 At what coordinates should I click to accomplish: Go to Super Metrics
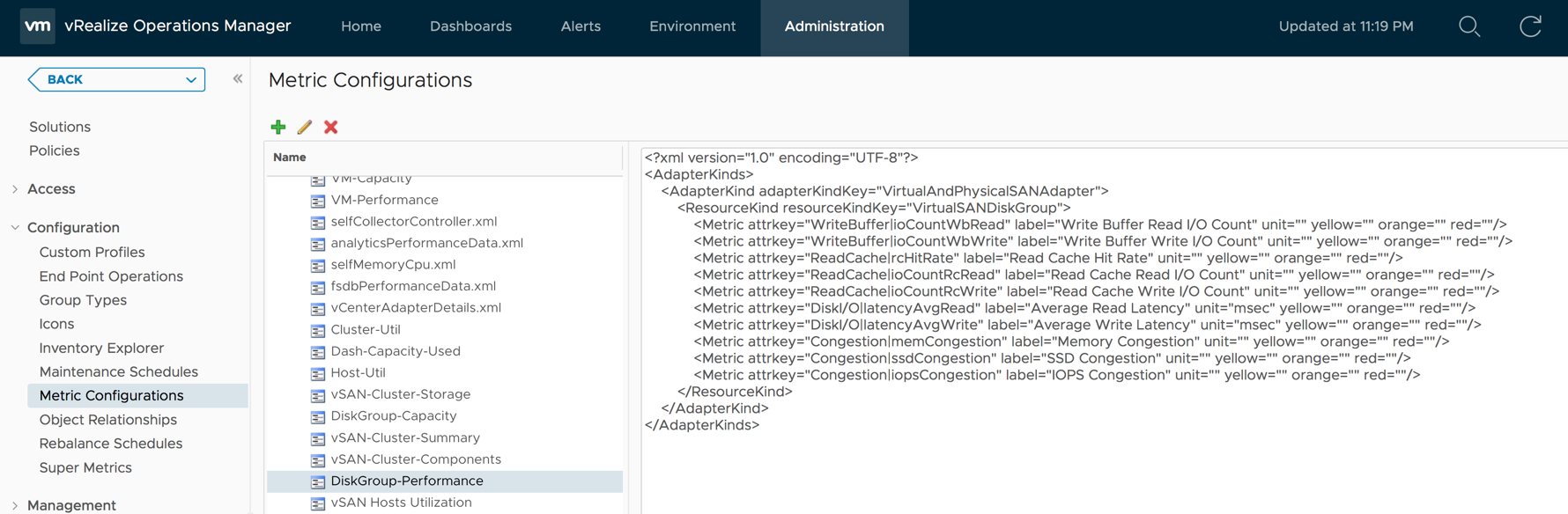tap(85, 467)
